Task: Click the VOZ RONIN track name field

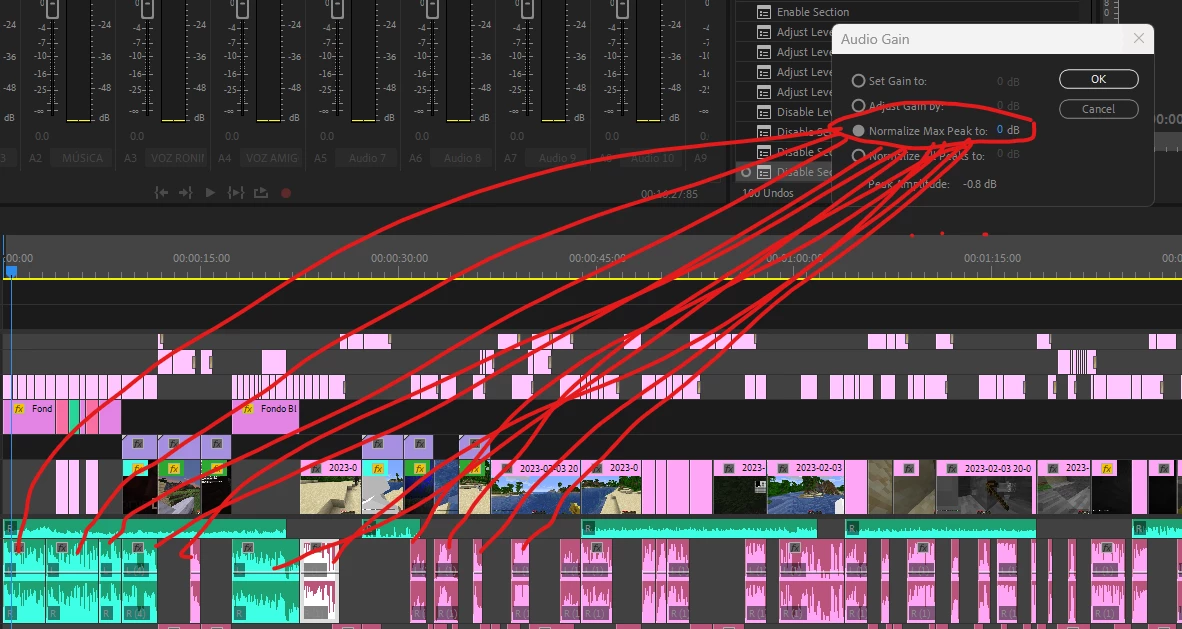Action: click(x=177, y=158)
